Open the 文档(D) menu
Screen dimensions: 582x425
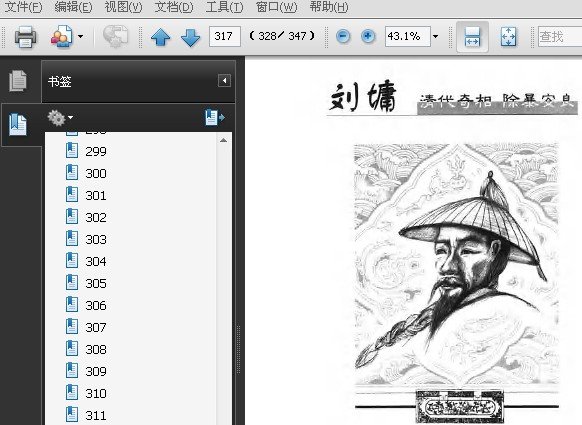coord(174,7)
